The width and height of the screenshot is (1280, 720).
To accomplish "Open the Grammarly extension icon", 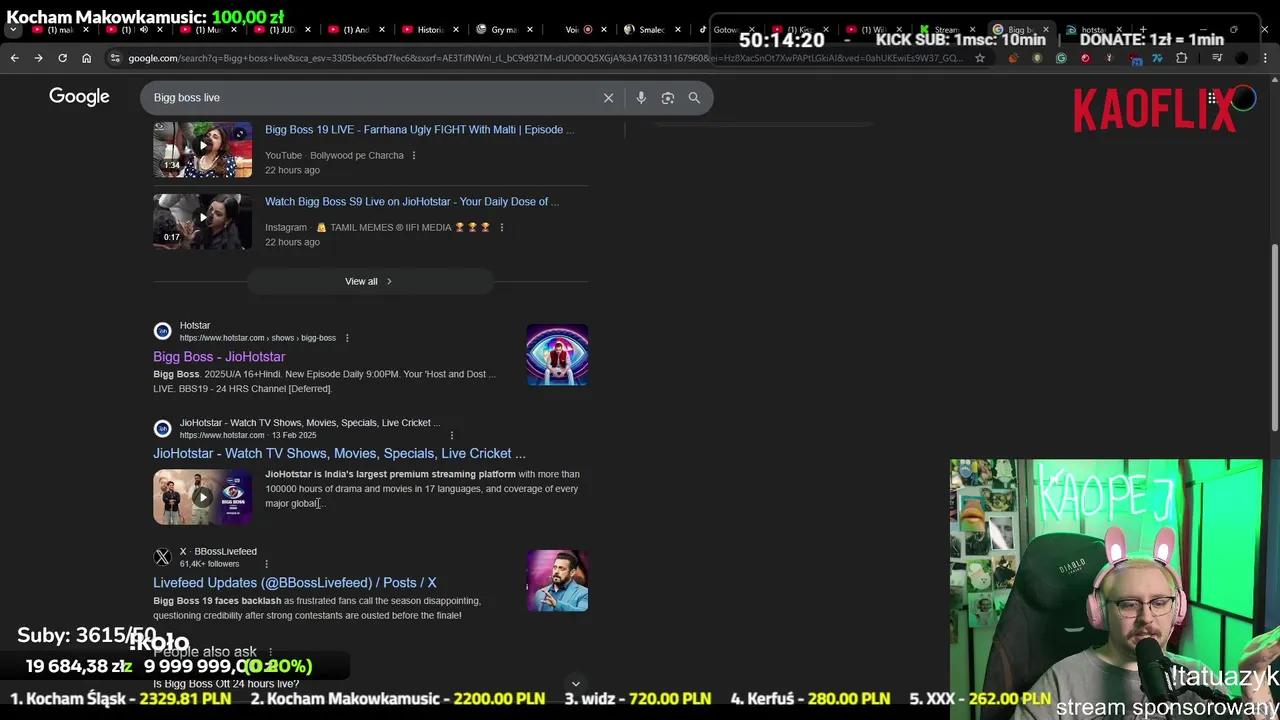I will point(1061,58).
